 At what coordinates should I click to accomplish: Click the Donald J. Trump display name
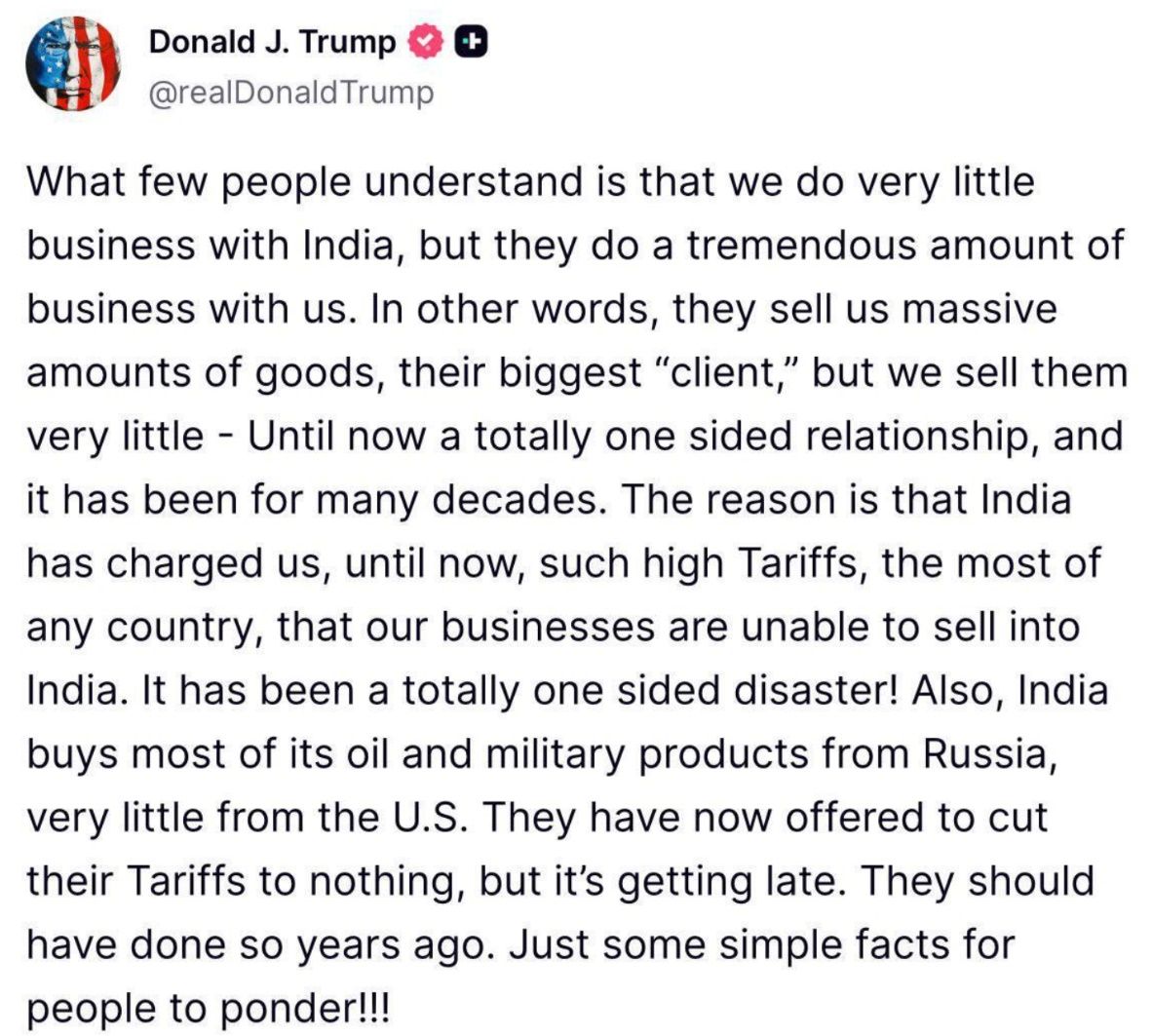(x=272, y=43)
